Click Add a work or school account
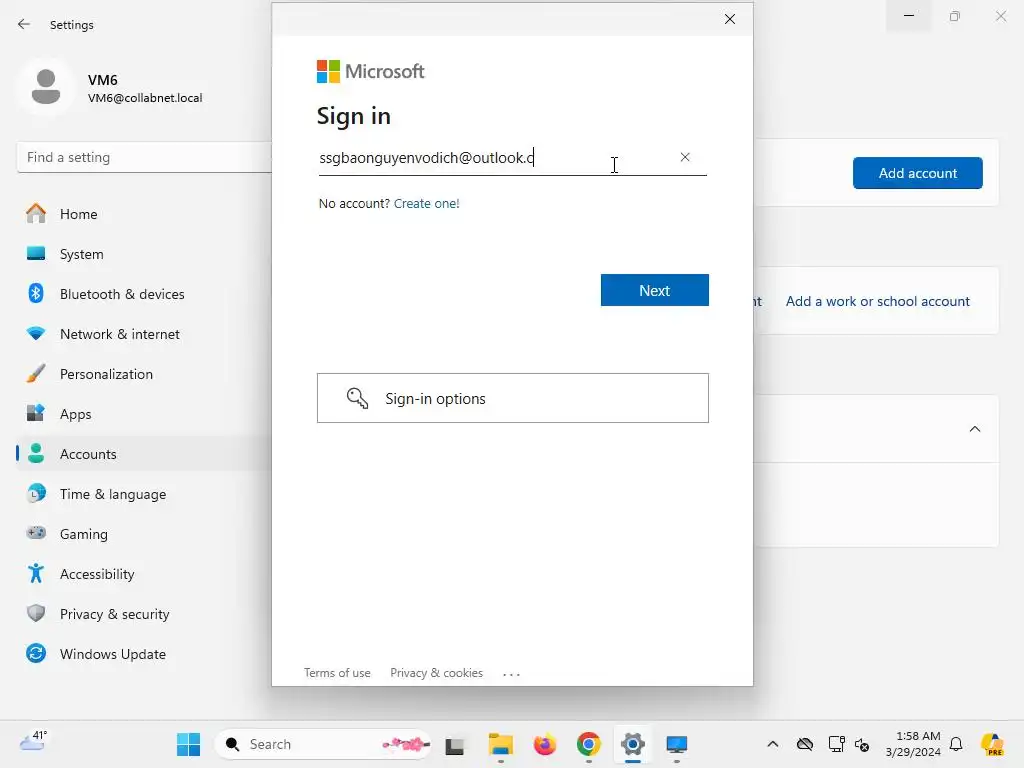Viewport: 1024px width, 768px height. click(x=877, y=301)
